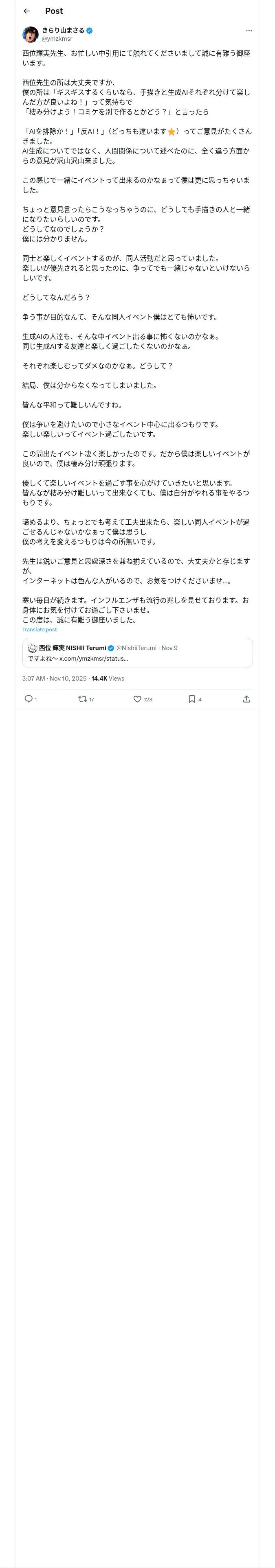Open the more options three-dot menu
Screen dimensions: 275x1568
[249, 31]
